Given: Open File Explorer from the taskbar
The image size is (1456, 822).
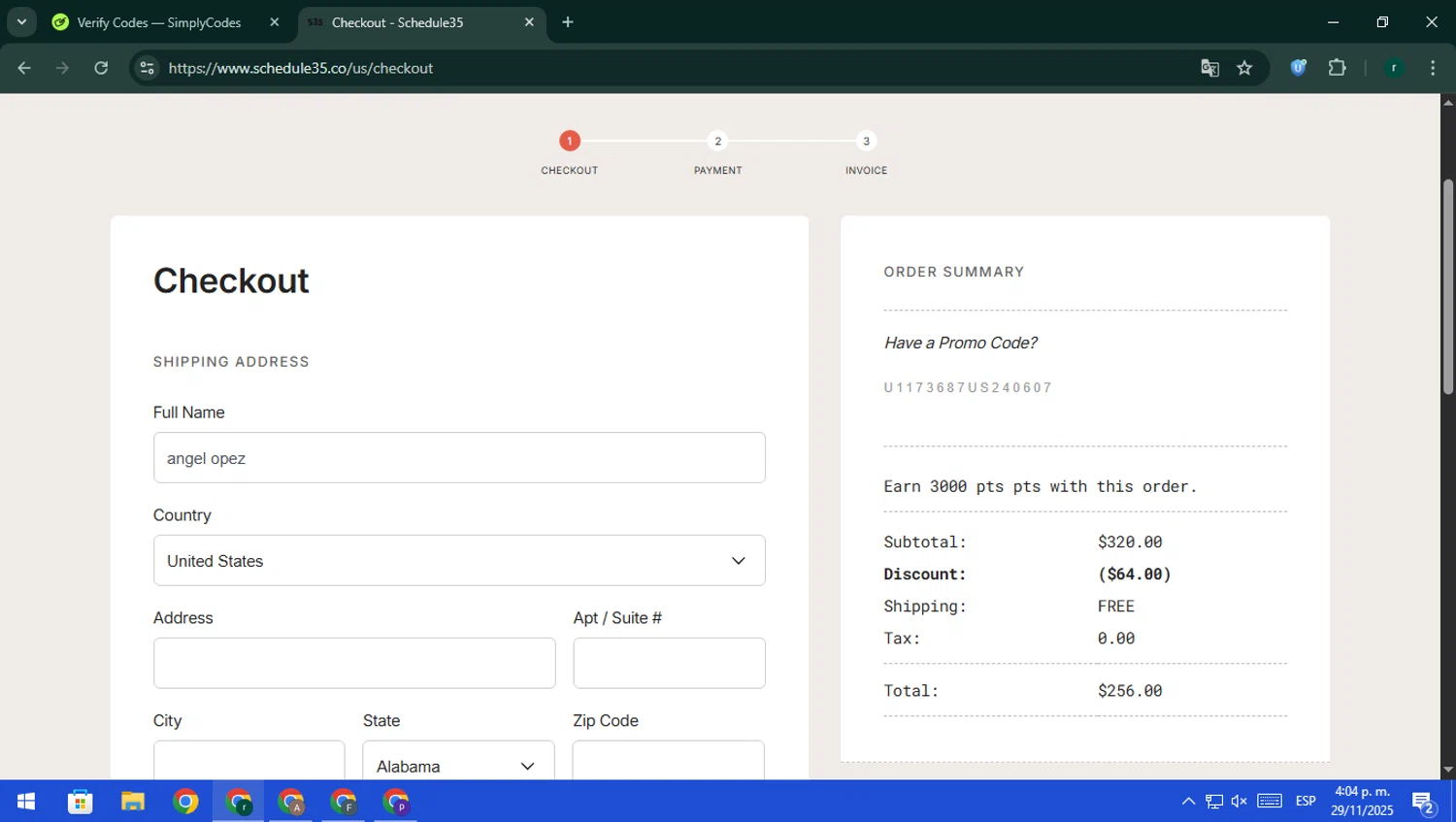Looking at the screenshot, I should (x=132, y=802).
